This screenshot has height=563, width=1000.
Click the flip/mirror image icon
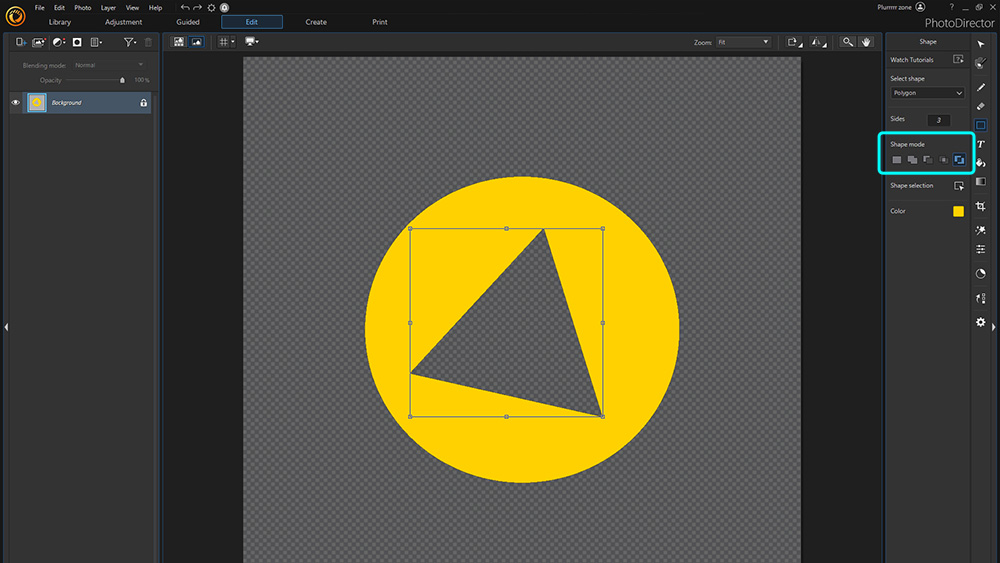pos(818,42)
